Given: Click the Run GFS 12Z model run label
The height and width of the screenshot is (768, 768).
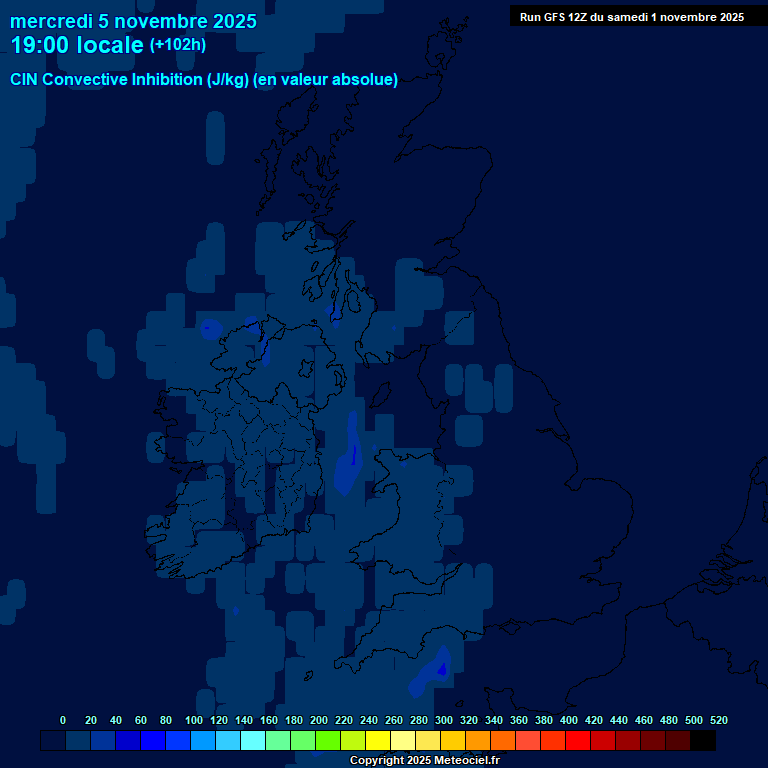Looking at the screenshot, I should [x=631, y=17].
